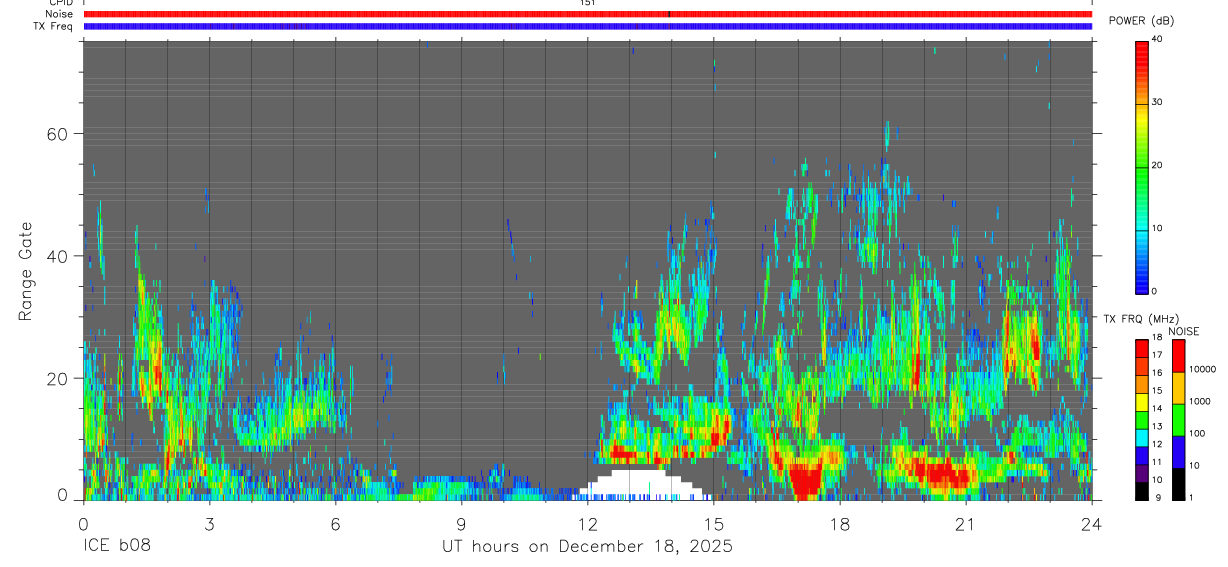1228x567 pixels.
Task: Click the "17" label on the TX FRQ scale
Action: click(x=1157, y=355)
